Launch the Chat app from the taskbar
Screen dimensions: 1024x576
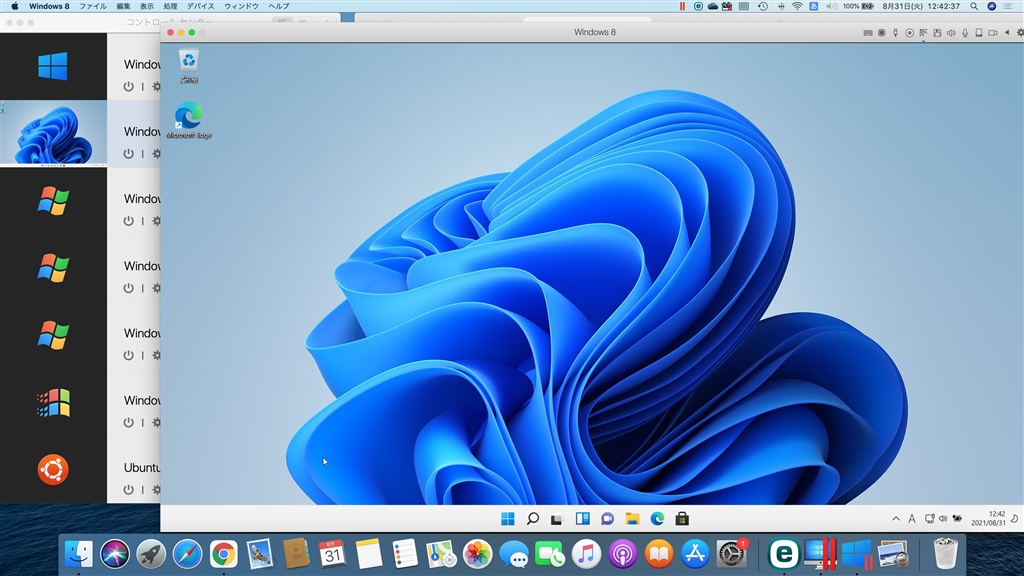pos(607,519)
